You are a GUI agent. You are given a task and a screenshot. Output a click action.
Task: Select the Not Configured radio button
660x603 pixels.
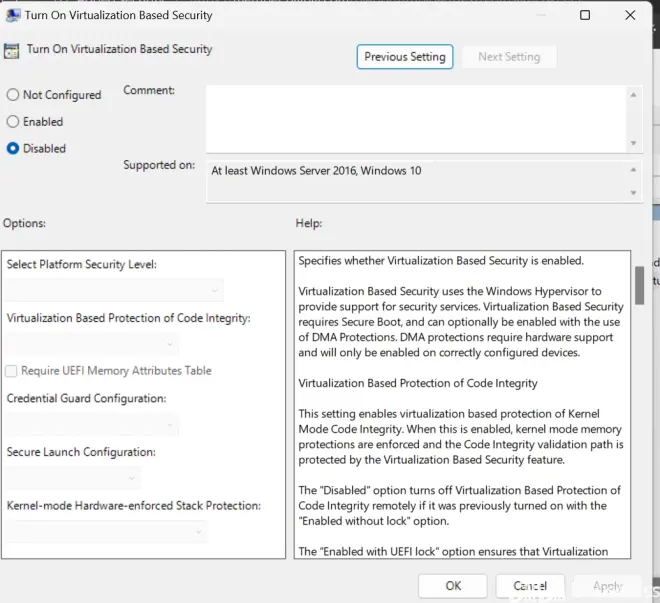(13, 95)
